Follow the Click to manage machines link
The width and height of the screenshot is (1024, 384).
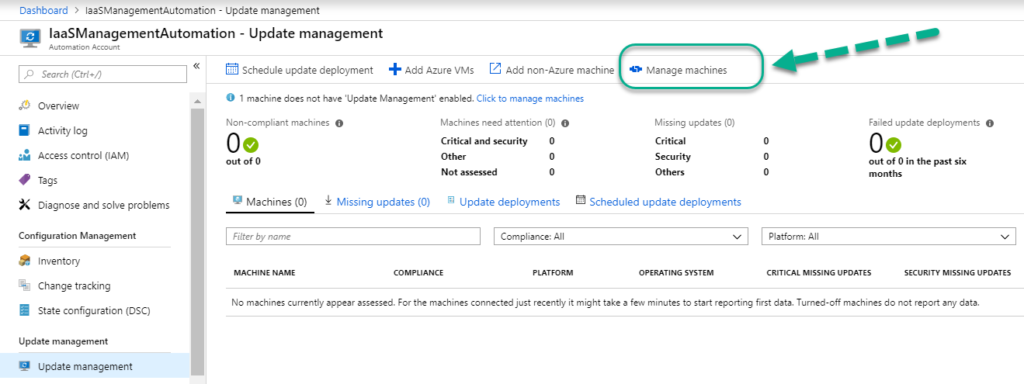click(x=530, y=99)
